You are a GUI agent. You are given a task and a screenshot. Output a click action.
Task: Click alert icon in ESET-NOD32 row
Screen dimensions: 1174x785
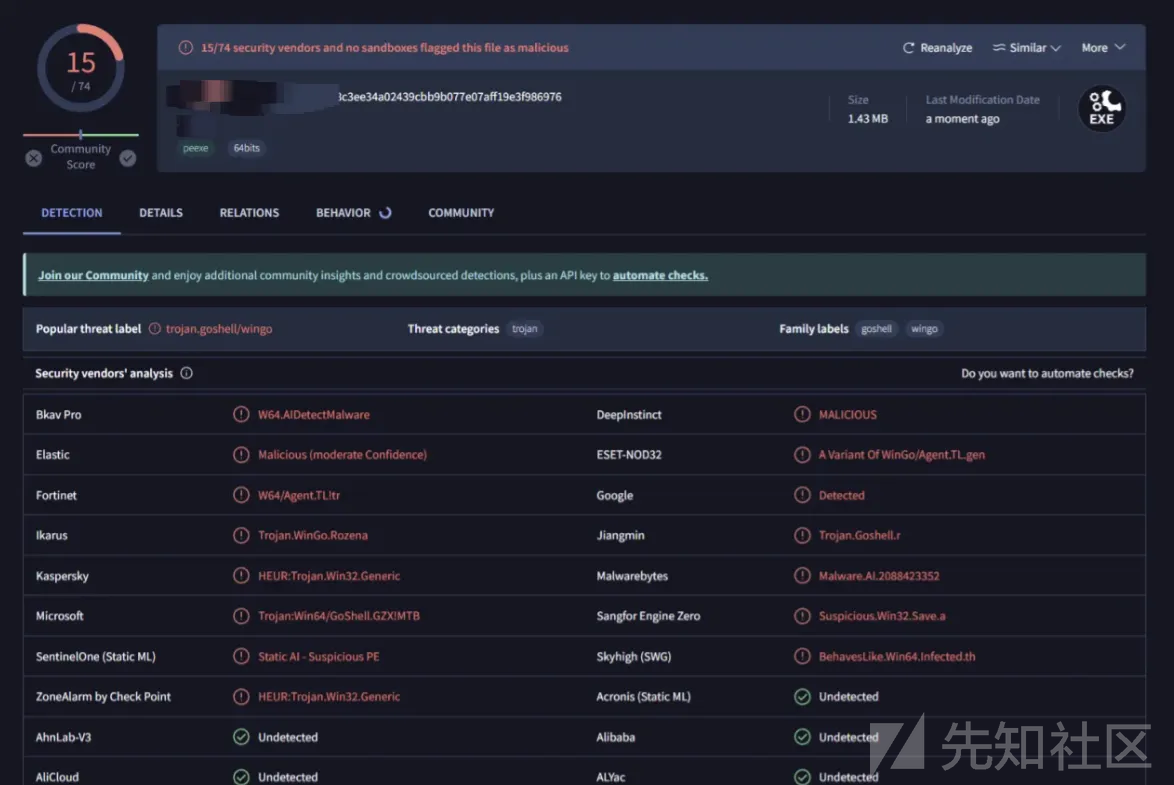[x=802, y=455]
